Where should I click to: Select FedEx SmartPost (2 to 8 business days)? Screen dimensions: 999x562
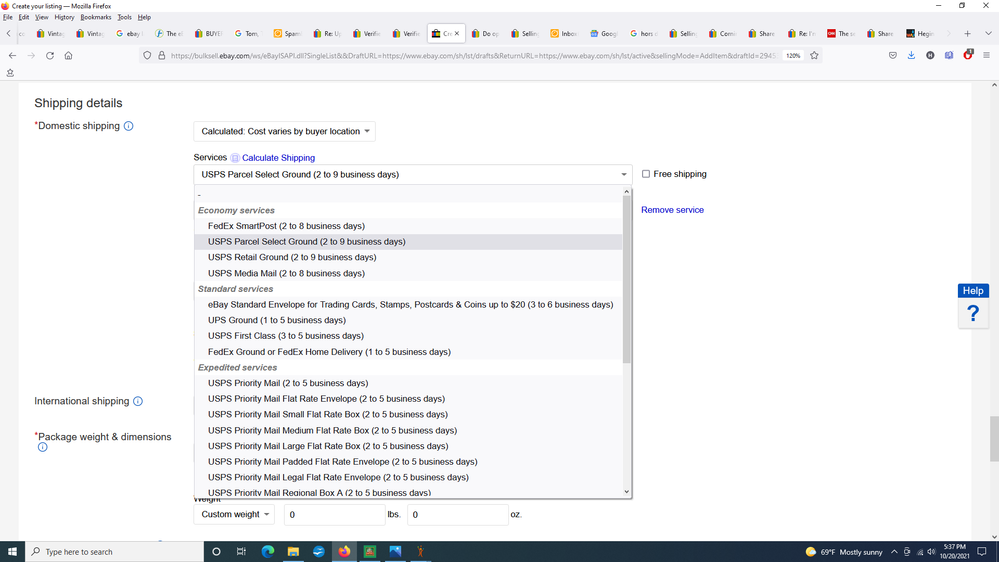click(408, 226)
